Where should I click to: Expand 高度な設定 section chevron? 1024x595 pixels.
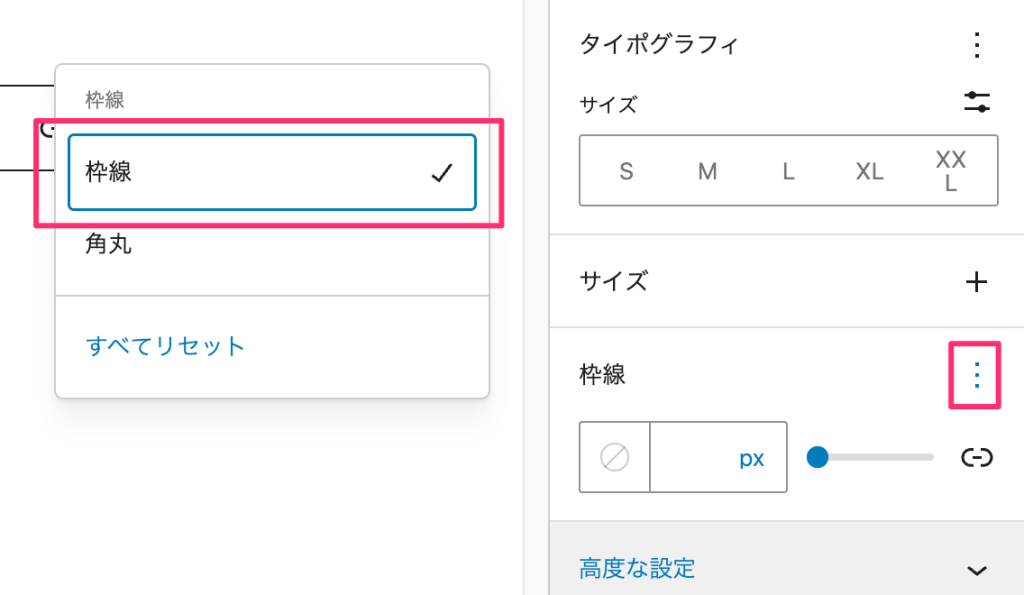point(976,570)
